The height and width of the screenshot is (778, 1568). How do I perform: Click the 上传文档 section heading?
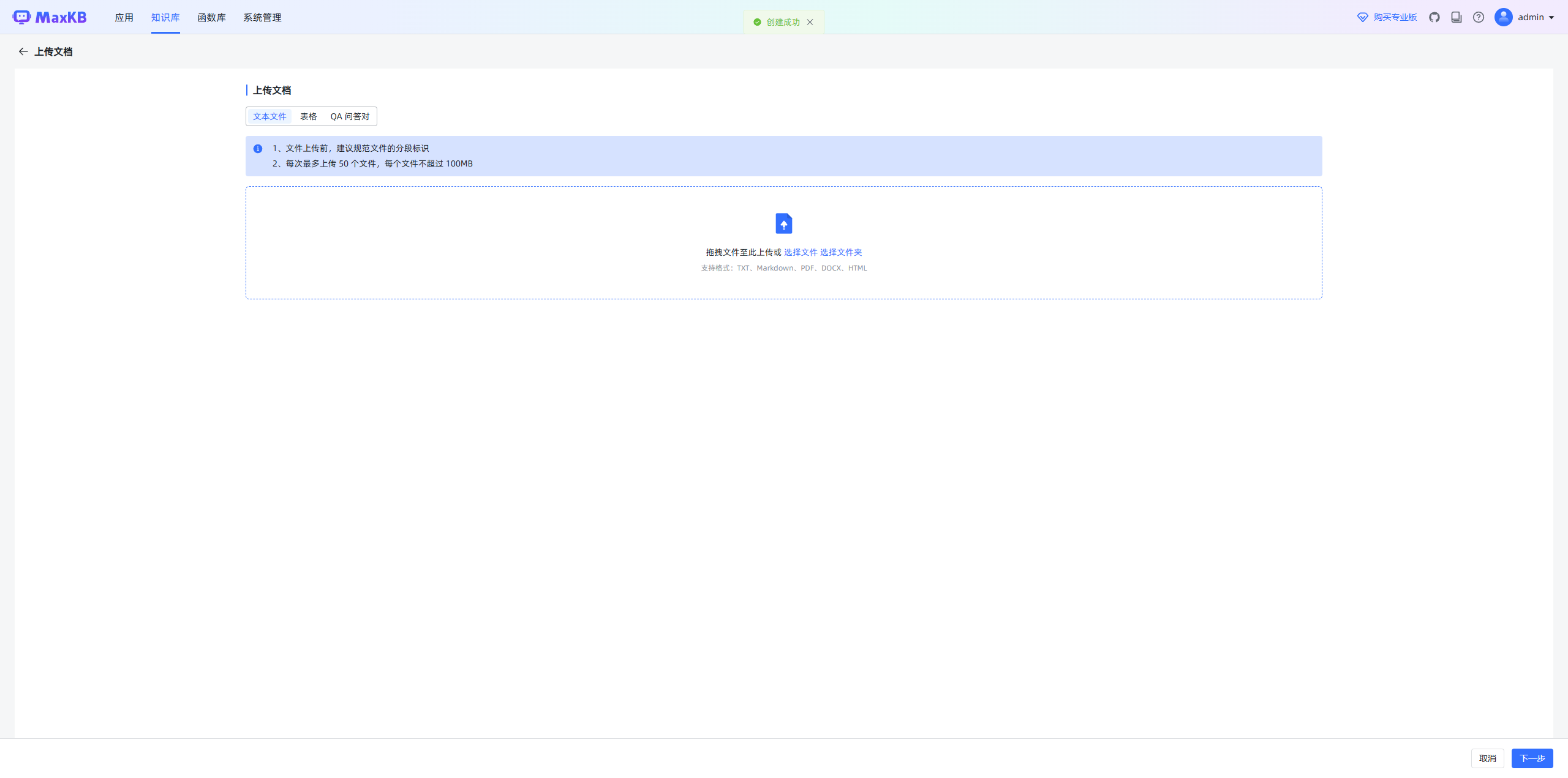(x=272, y=90)
